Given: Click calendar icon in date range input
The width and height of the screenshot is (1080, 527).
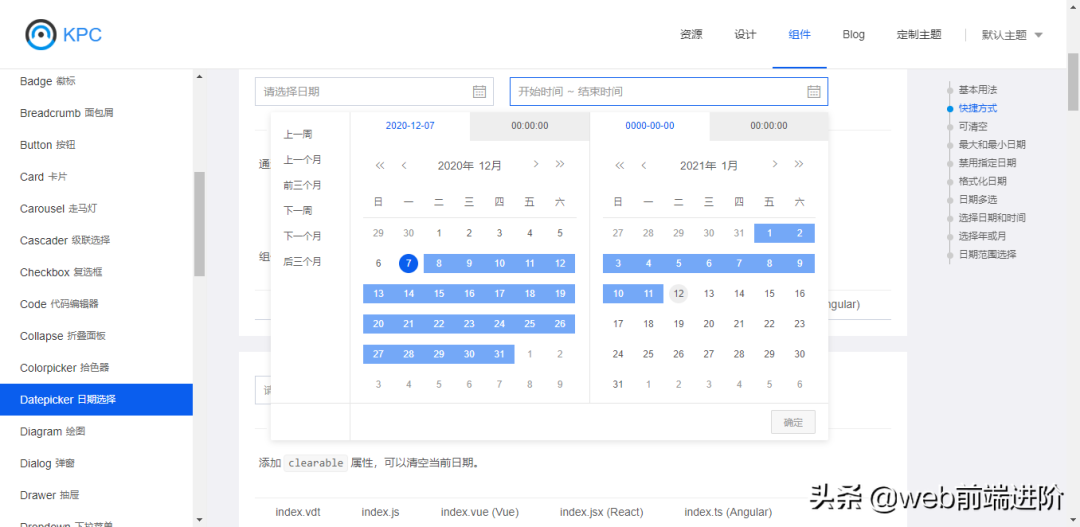Looking at the screenshot, I should coord(814,92).
